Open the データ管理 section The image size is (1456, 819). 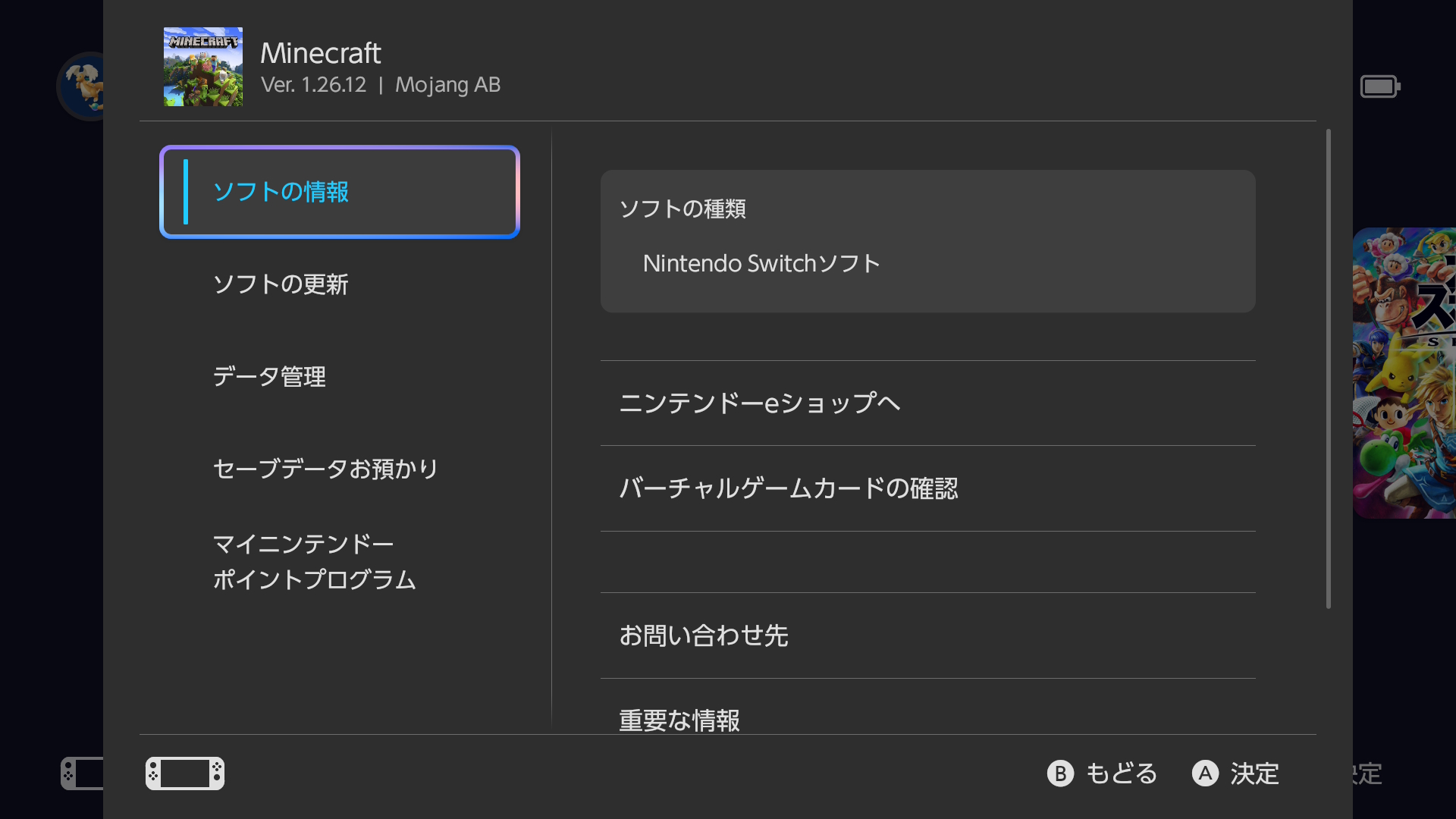340,377
